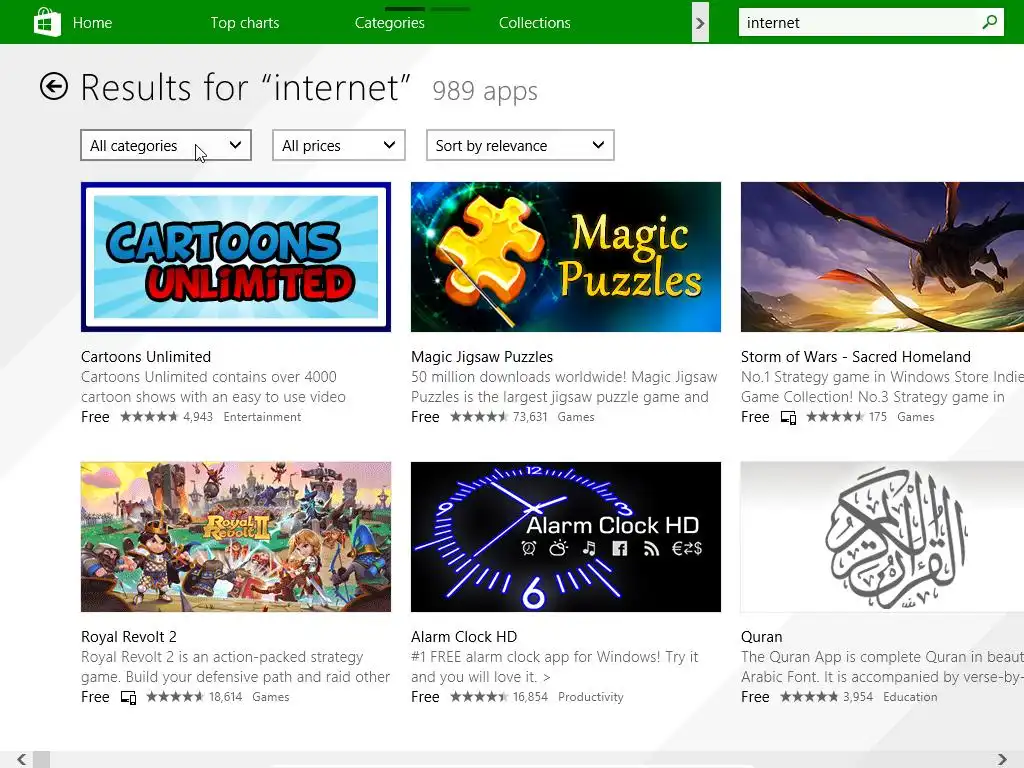Open the Royal Revolt 2 thumbnail
The width and height of the screenshot is (1024, 768).
pos(236,537)
